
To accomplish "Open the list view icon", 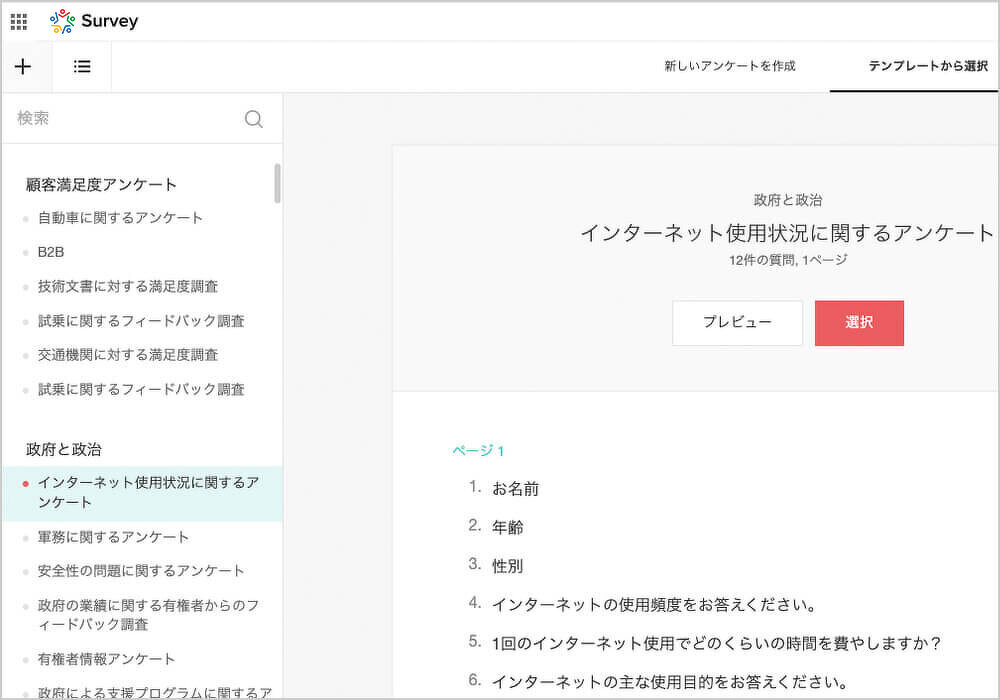I will click(x=82, y=67).
